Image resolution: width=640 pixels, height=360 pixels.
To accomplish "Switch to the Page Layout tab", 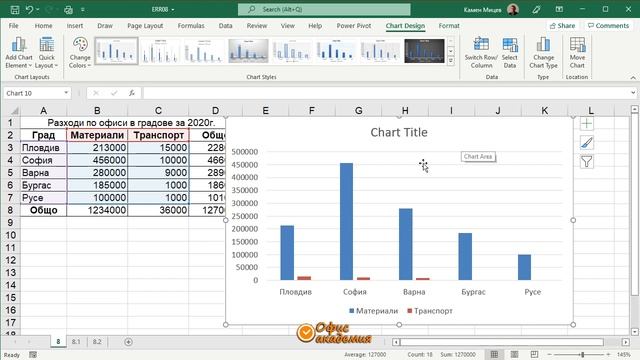I will 145,26.
